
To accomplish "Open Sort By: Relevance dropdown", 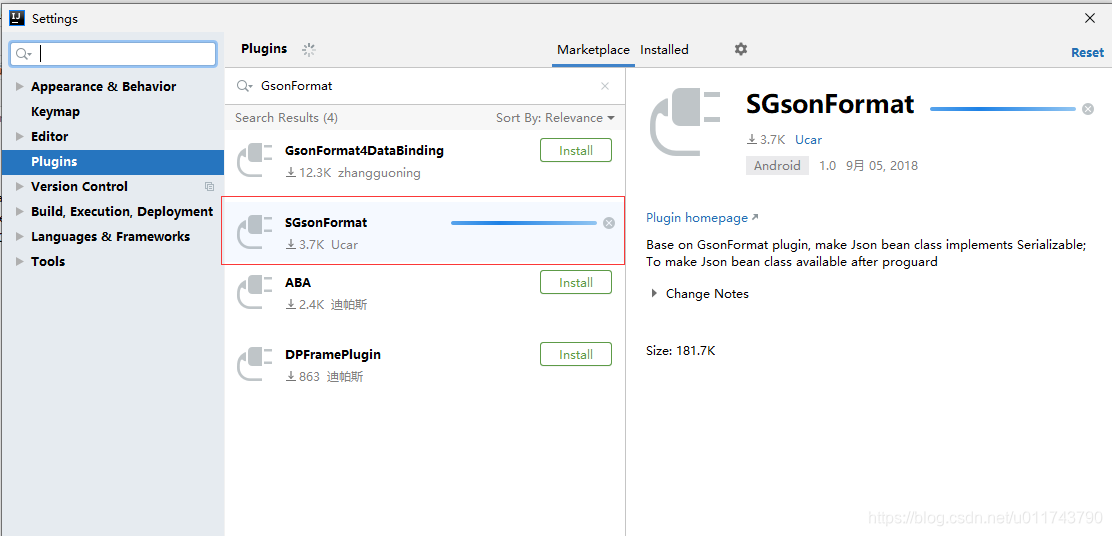I will 555,118.
